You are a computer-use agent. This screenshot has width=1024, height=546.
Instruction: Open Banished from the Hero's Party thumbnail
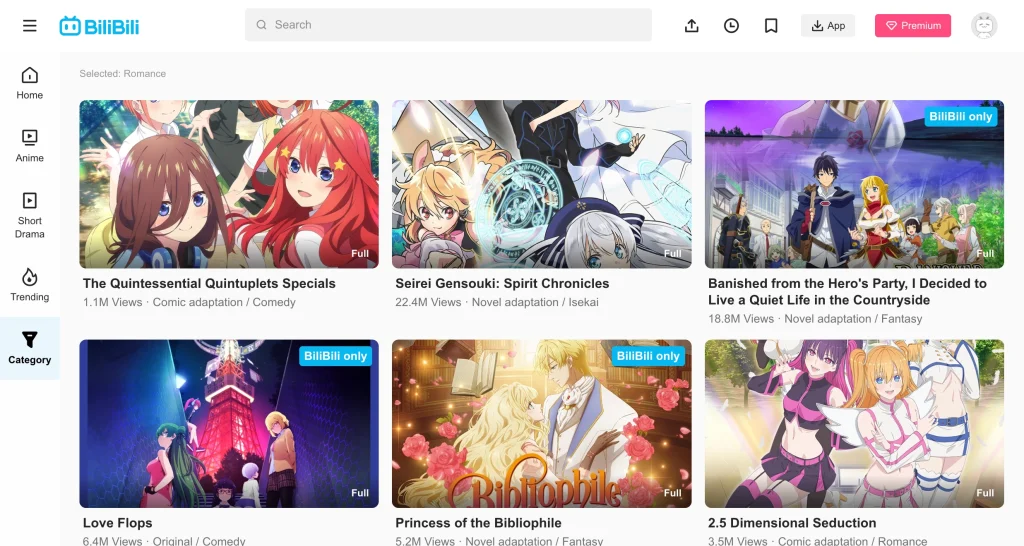tap(854, 184)
